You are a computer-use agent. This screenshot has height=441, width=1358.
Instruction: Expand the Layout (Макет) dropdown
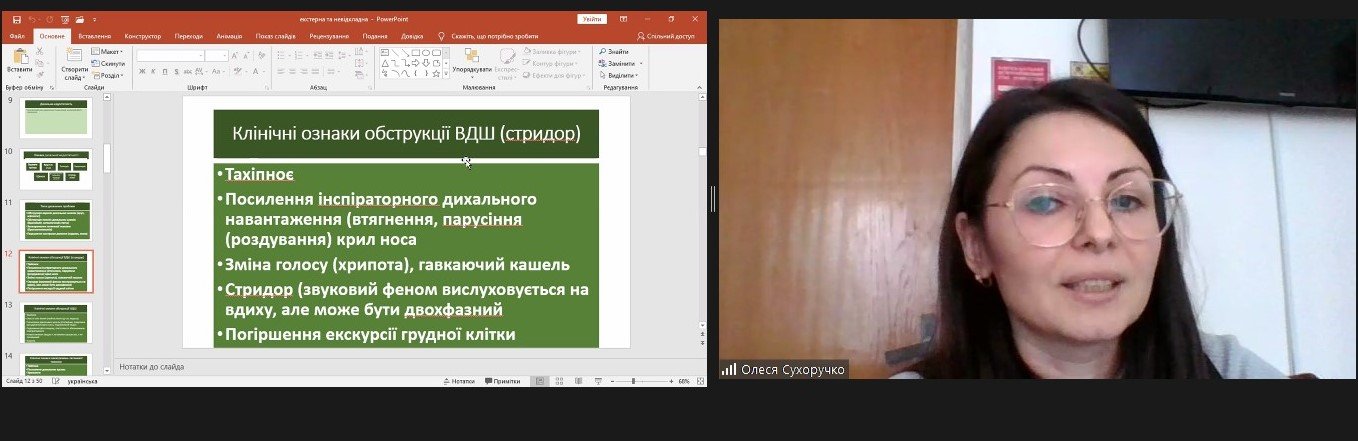point(109,51)
